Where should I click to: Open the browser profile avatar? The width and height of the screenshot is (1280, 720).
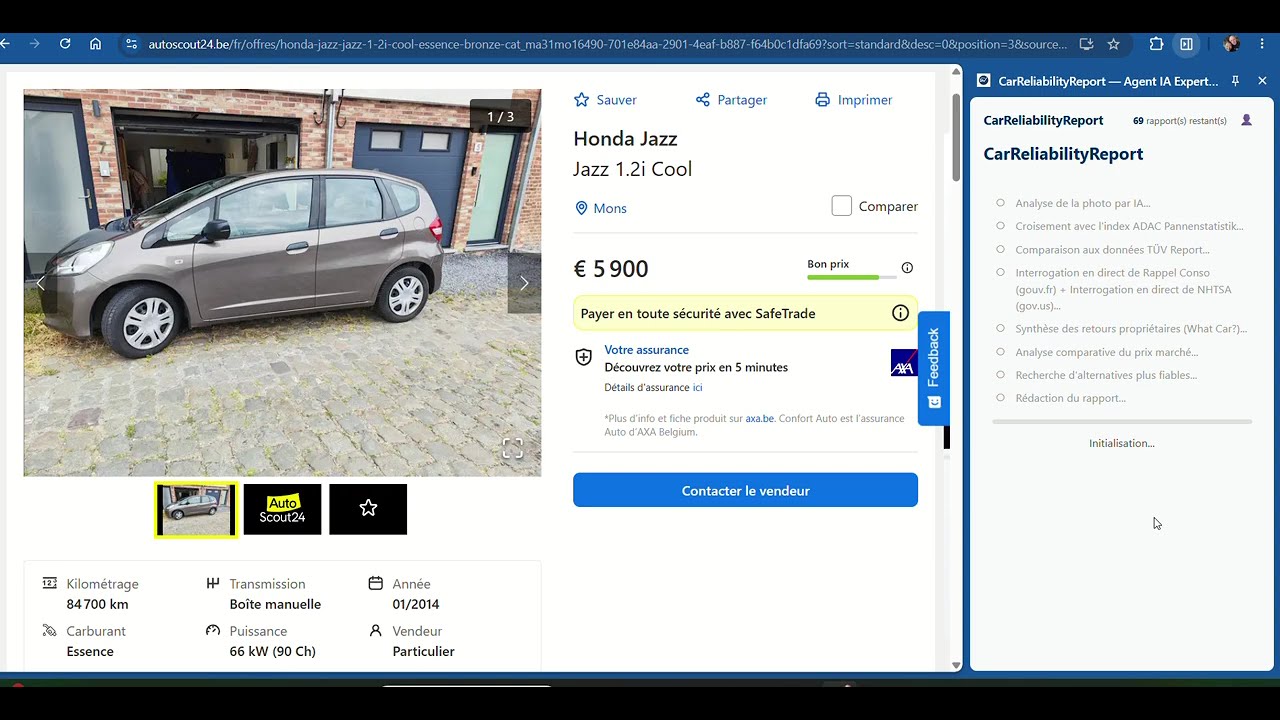[x=1231, y=44]
